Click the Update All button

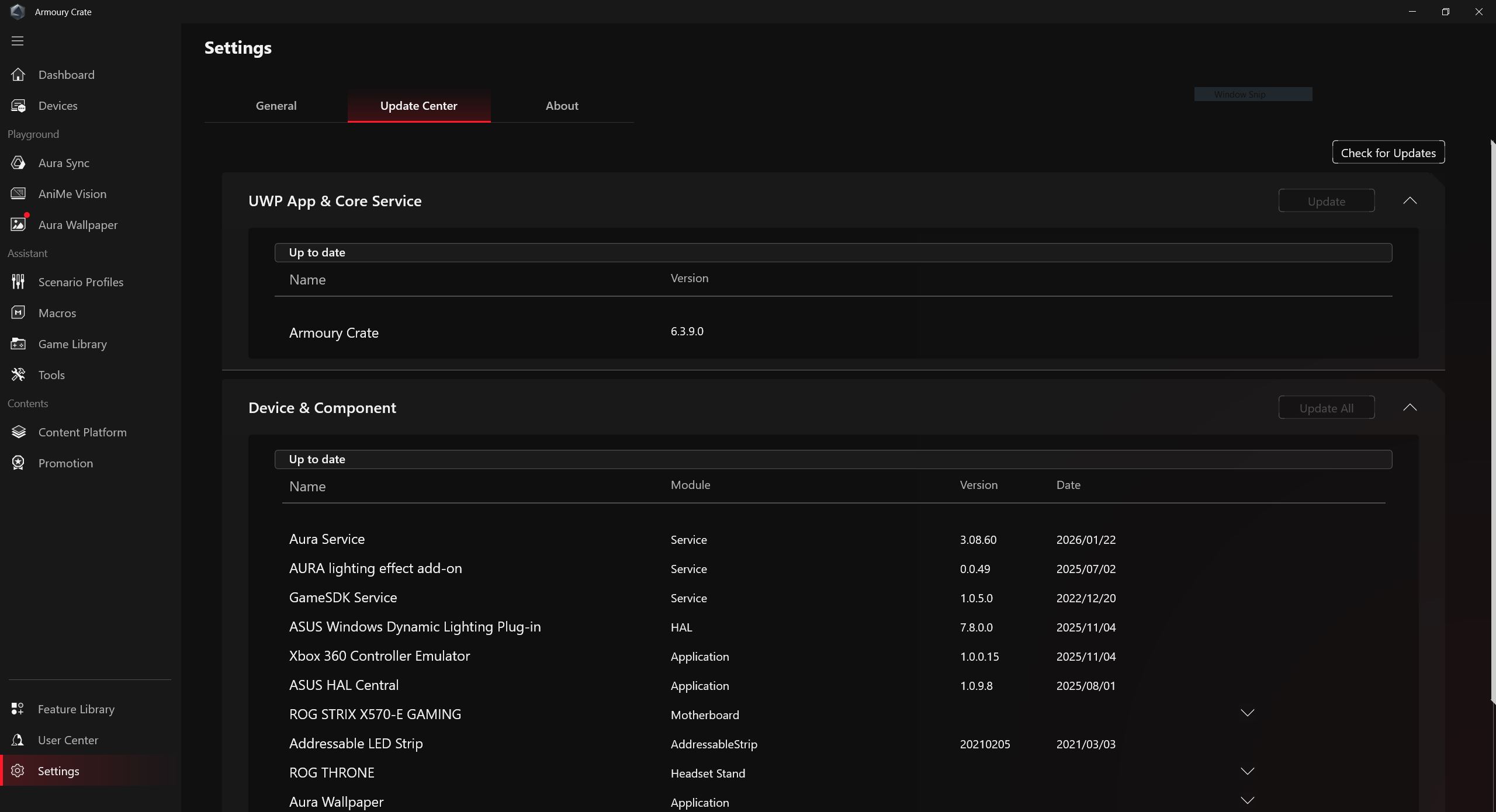click(x=1327, y=408)
